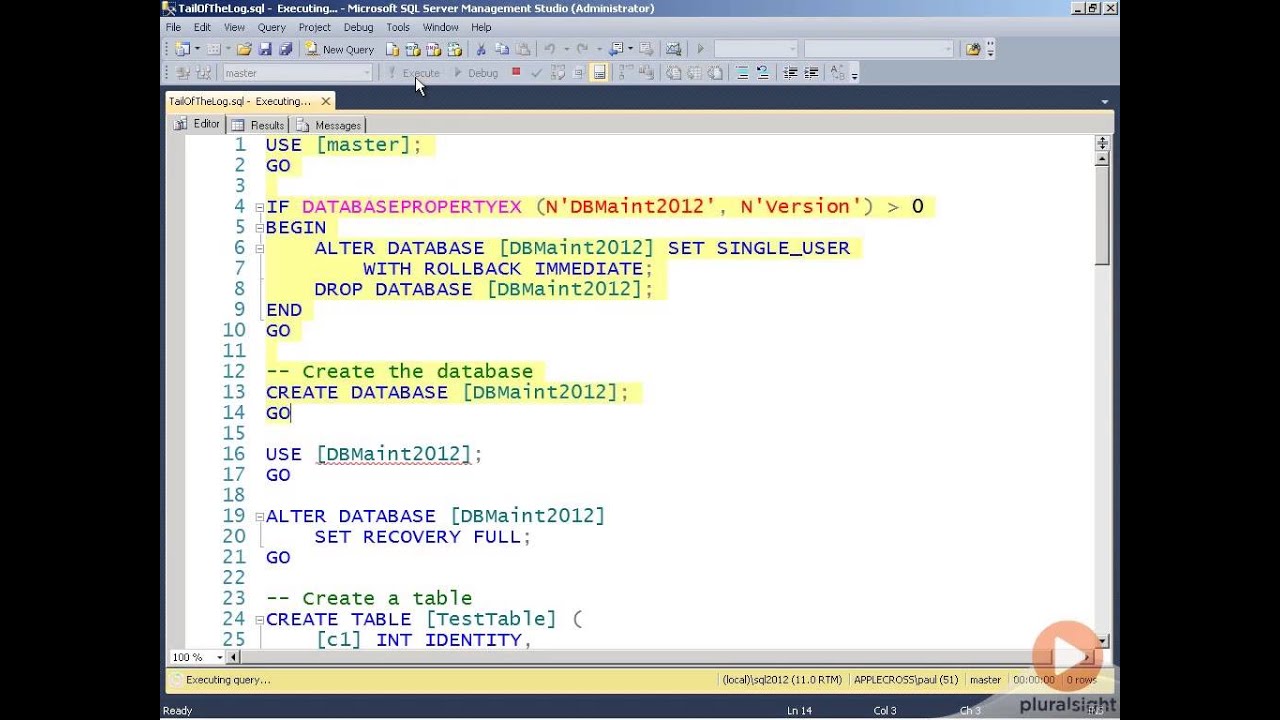Collapse the CREATE TABLE TestTable outline
The image size is (1280, 720).
[259, 619]
